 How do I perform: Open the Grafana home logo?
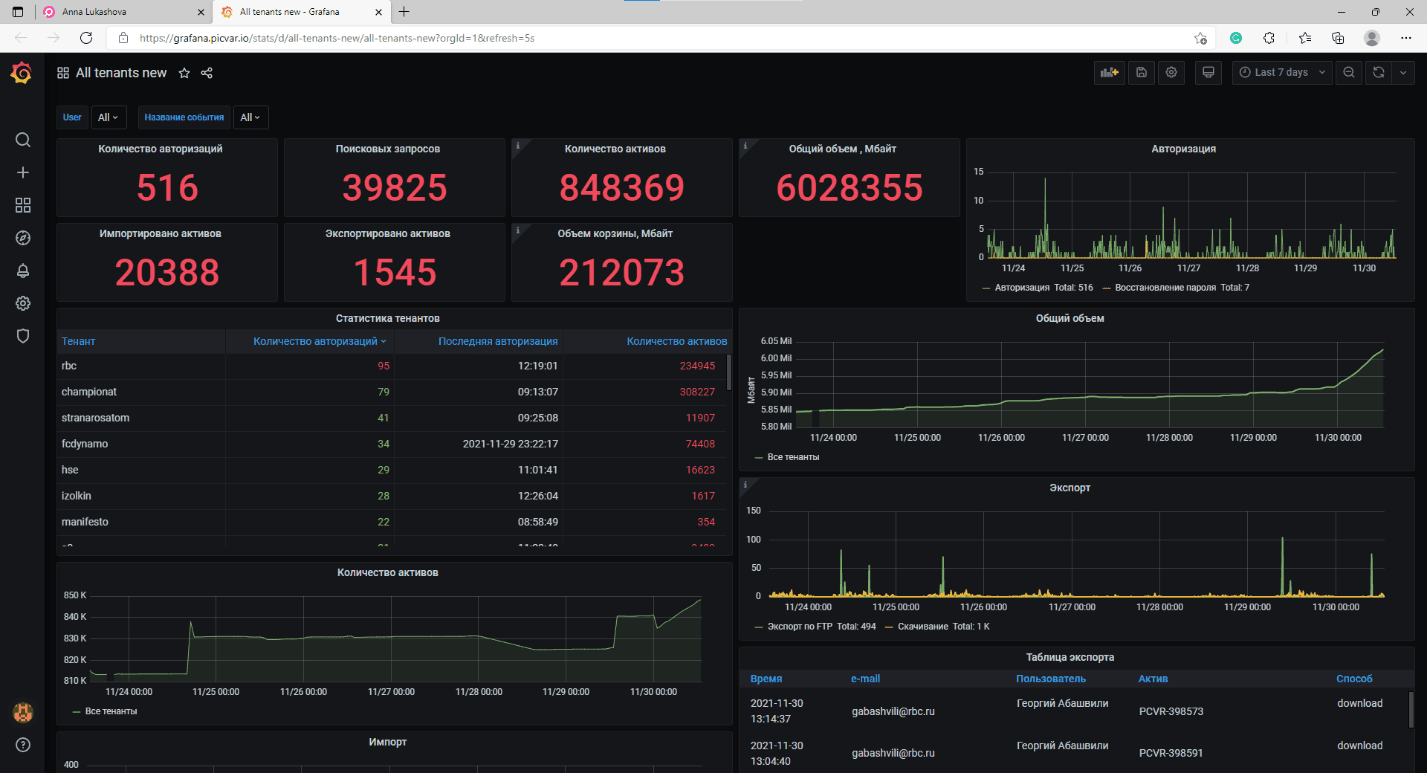22,73
